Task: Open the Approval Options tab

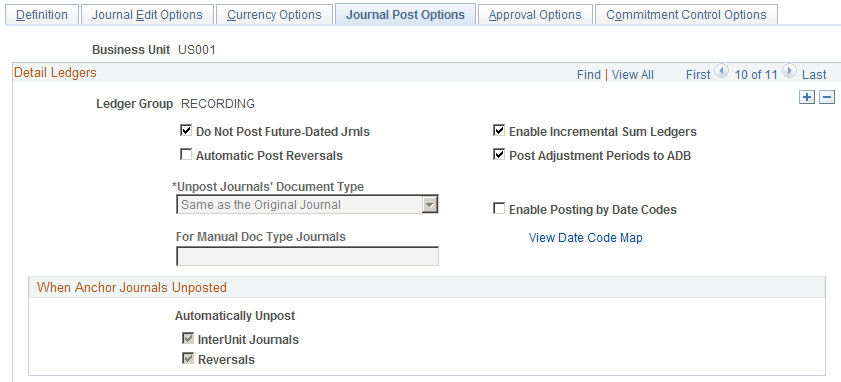Action: click(x=535, y=14)
